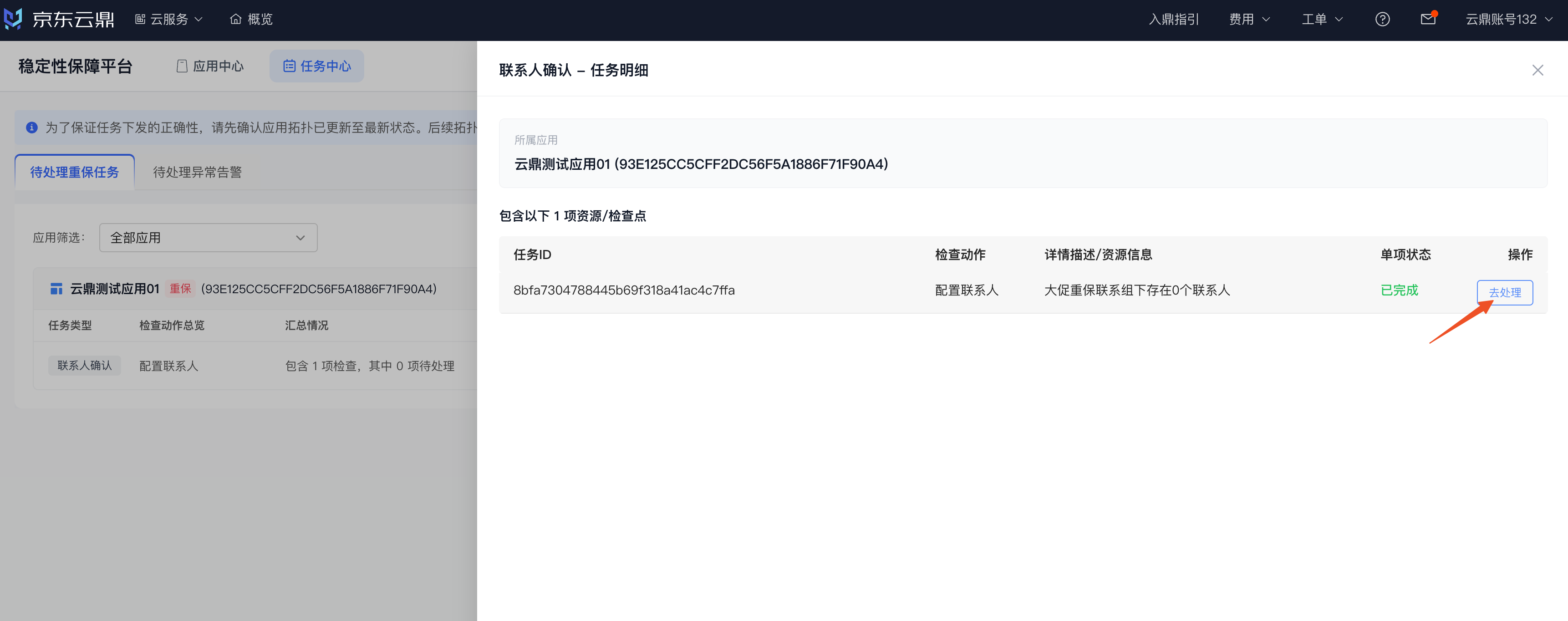Click the app icon beside 云鼎测试应用01
1568x621 pixels.
click(x=56, y=289)
